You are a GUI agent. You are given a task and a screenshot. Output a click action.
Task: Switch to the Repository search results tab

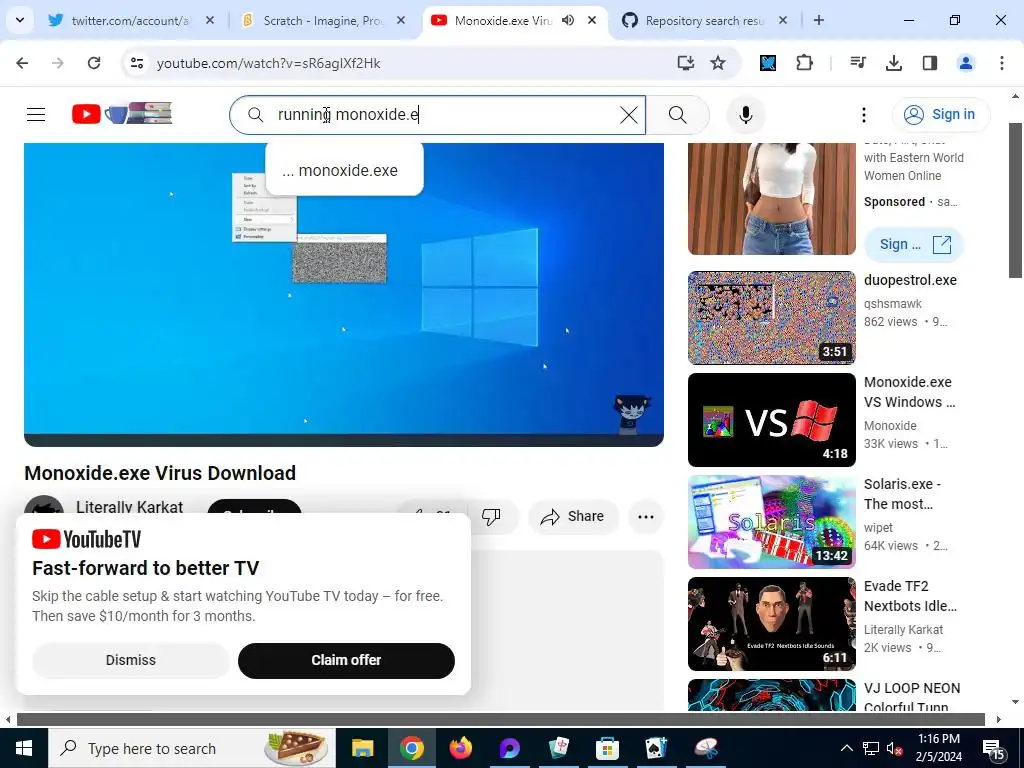704,20
